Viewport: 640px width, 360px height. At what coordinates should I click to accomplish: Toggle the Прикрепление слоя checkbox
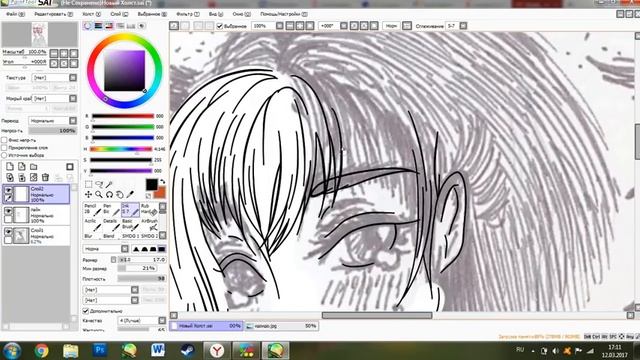tap(4, 147)
